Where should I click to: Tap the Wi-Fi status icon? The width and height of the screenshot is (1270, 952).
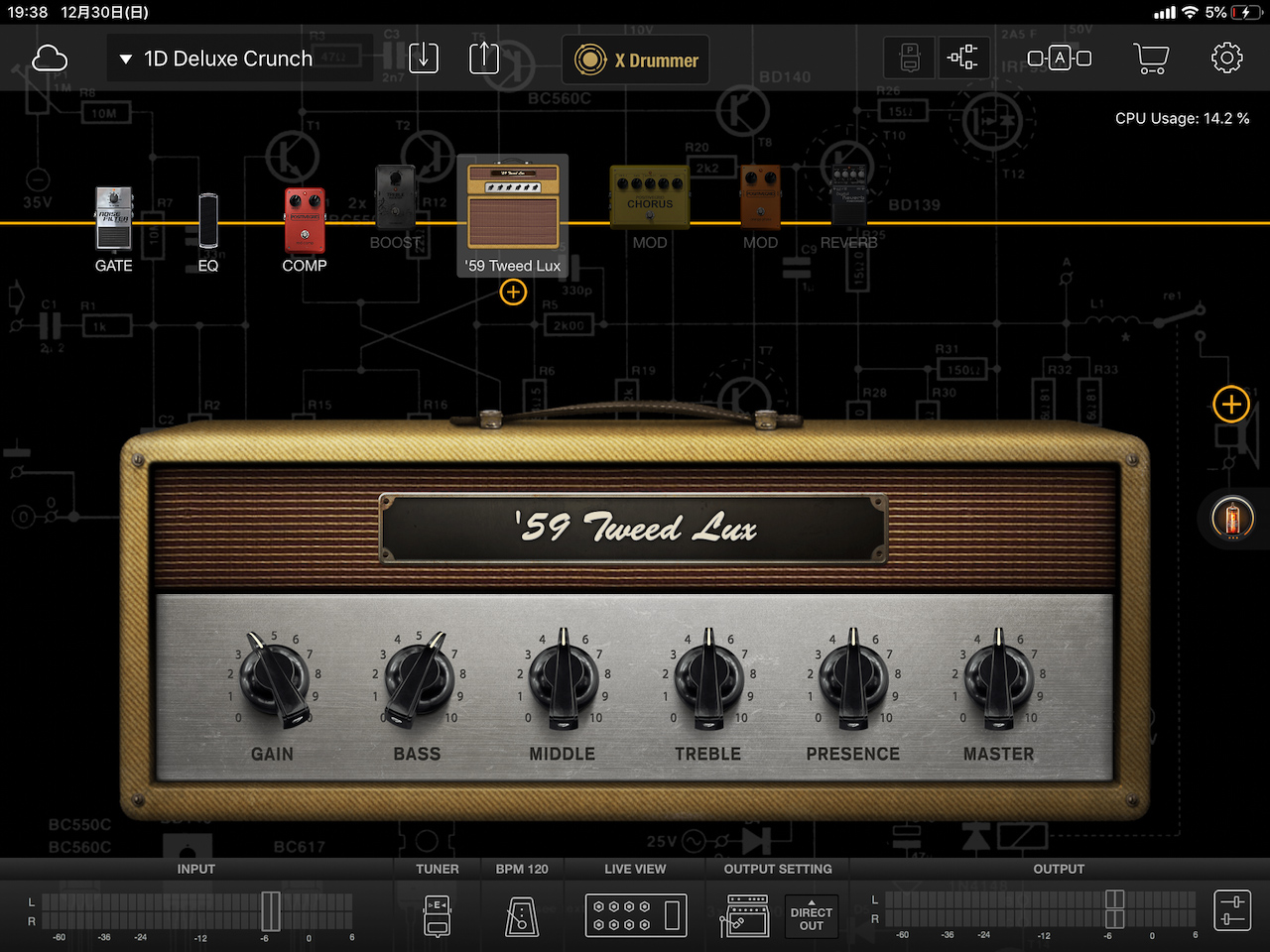(x=1190, y=12)
